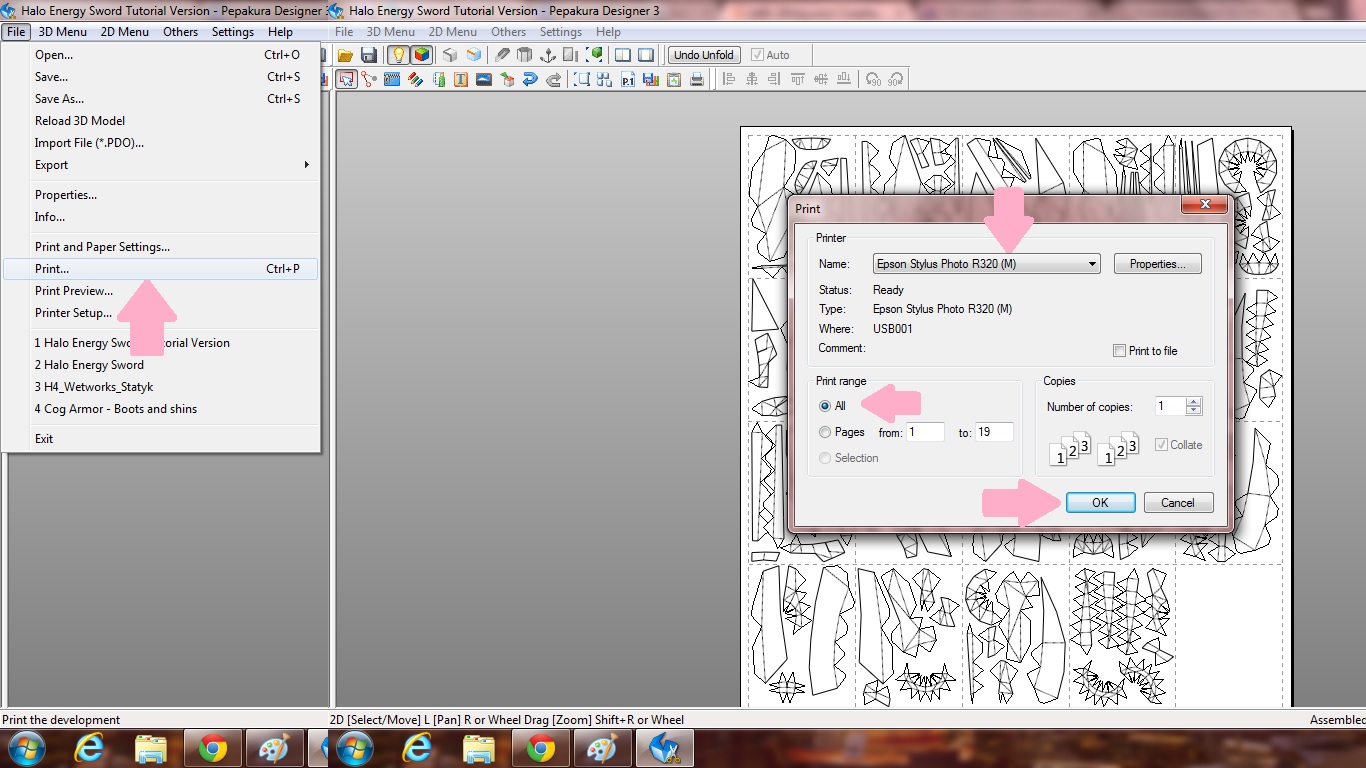This screenshot has width=1366, height=768.
Task: Click the open folder toolbar icon
Action: point(346,55)
